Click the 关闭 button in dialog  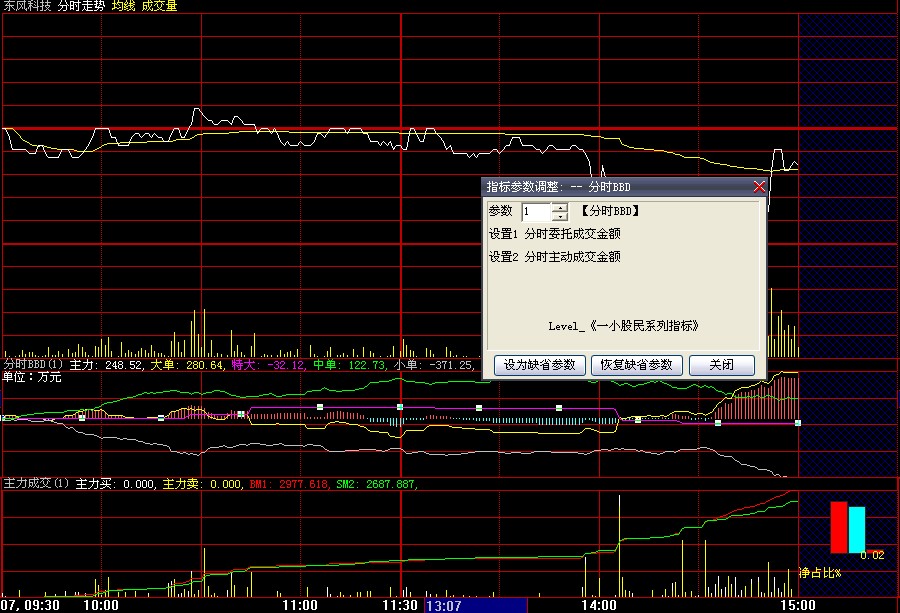(x=721, y=365)
